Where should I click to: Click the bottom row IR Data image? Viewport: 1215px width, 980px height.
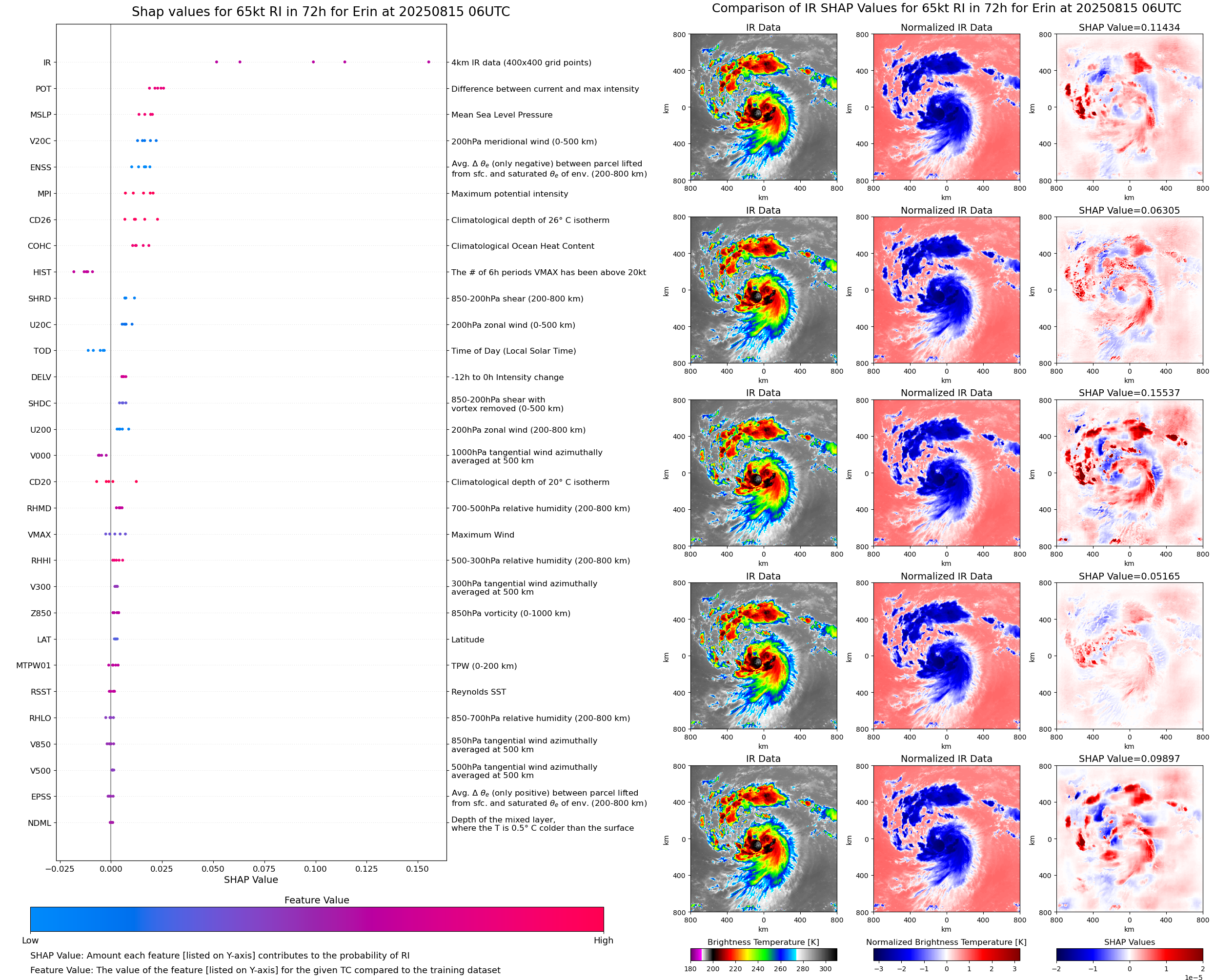(x=763, y=839)
